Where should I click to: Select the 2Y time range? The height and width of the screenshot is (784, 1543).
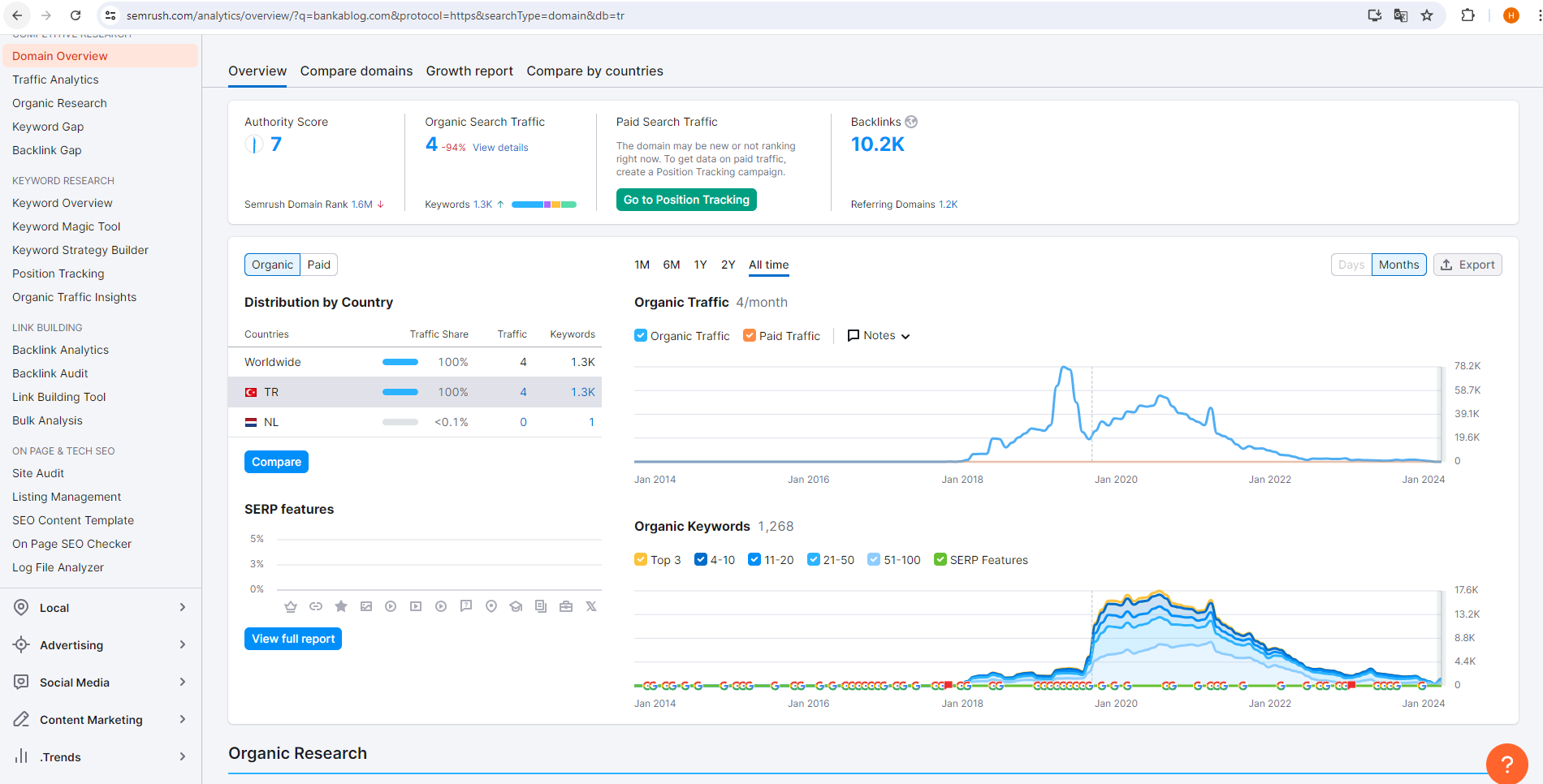(728, 265)
